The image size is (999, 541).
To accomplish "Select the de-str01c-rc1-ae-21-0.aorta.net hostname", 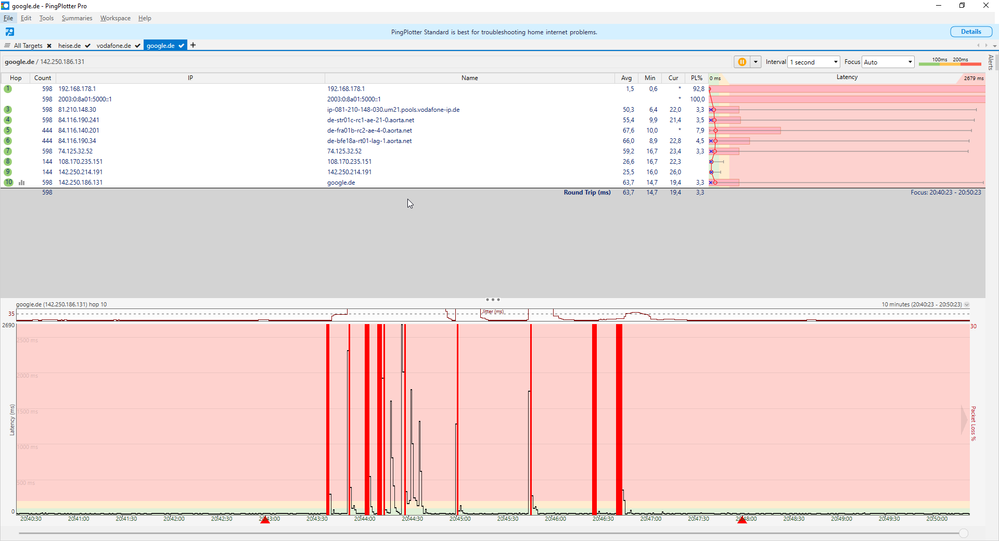I will click(371, 120).
